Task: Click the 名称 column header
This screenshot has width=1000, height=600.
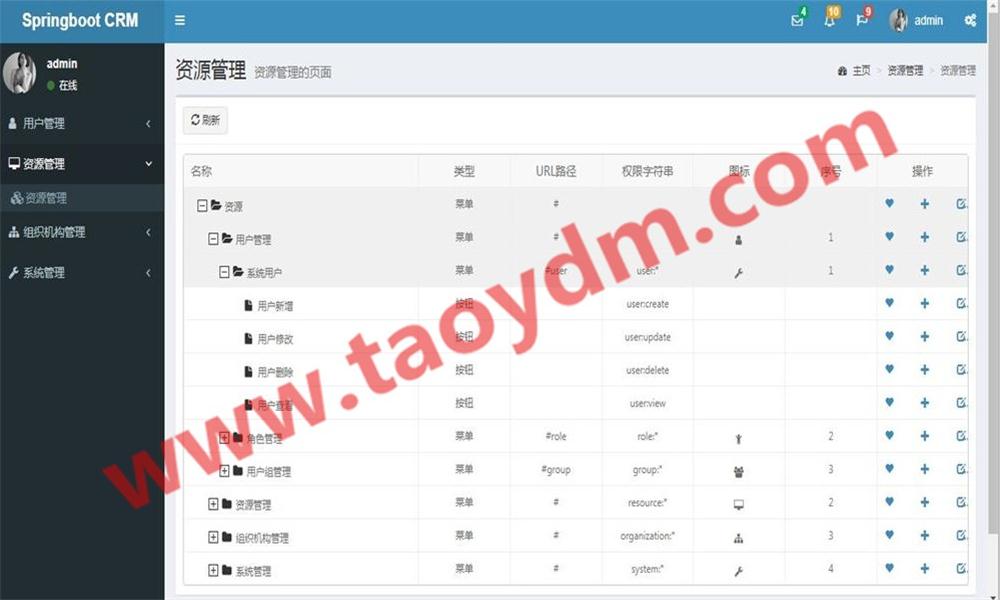Action: (201, 171)
